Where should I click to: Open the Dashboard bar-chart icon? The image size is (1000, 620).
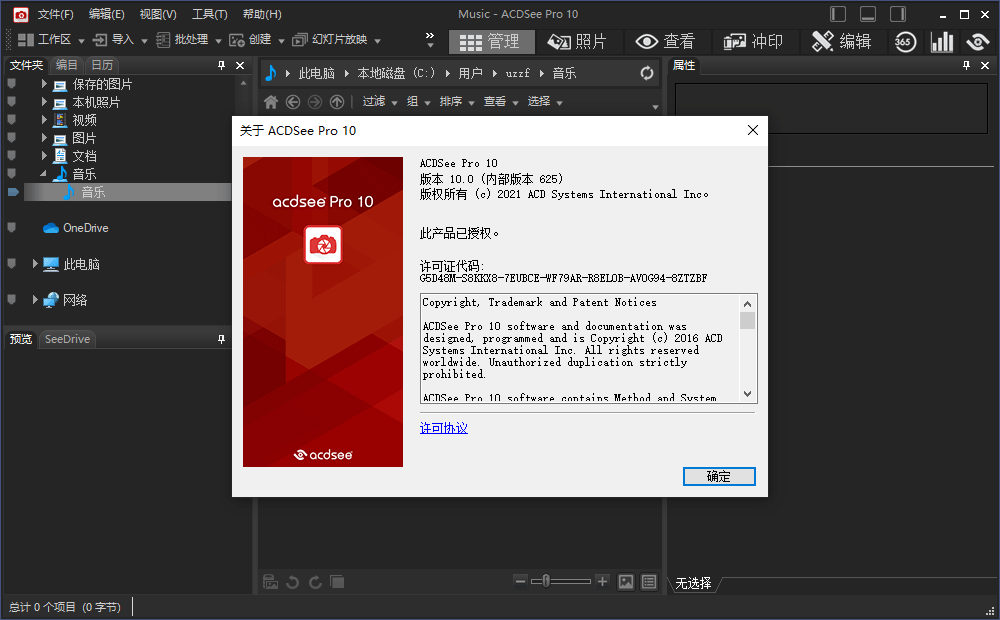tap(941, 42)
